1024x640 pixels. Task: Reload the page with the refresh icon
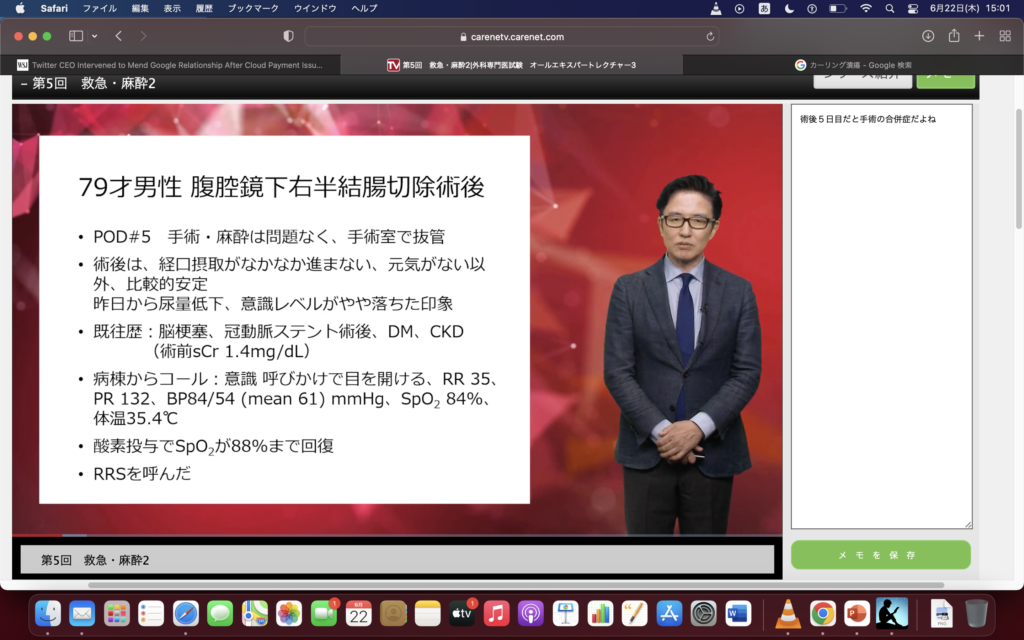point(710,36)
